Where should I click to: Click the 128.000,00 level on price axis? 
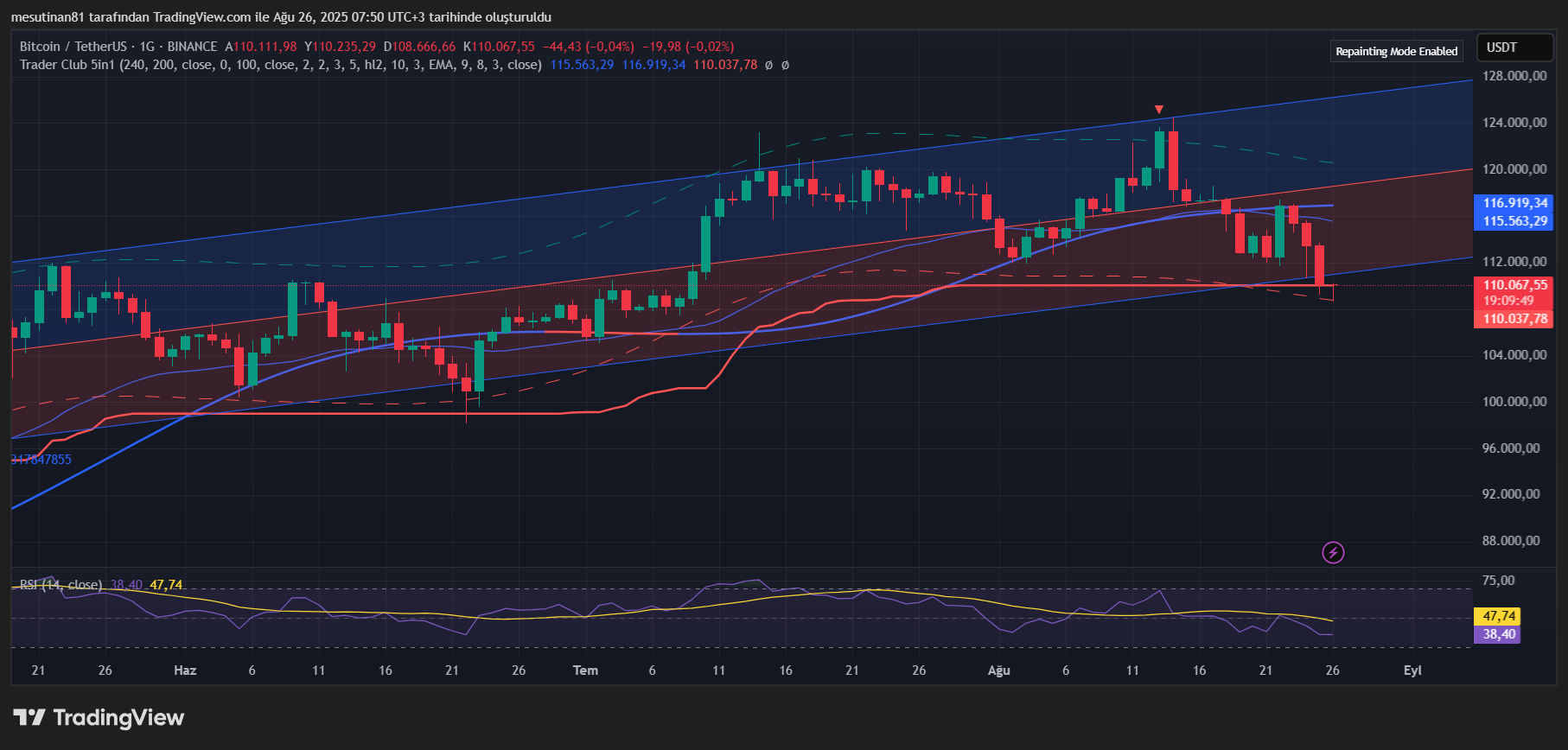(1514, 76)
